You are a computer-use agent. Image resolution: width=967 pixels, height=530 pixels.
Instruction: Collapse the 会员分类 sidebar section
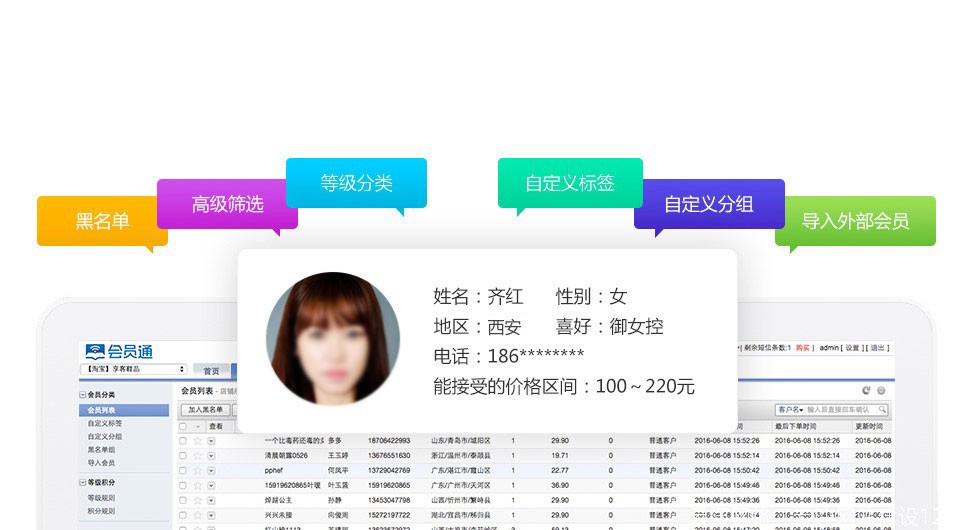[83, 395]
